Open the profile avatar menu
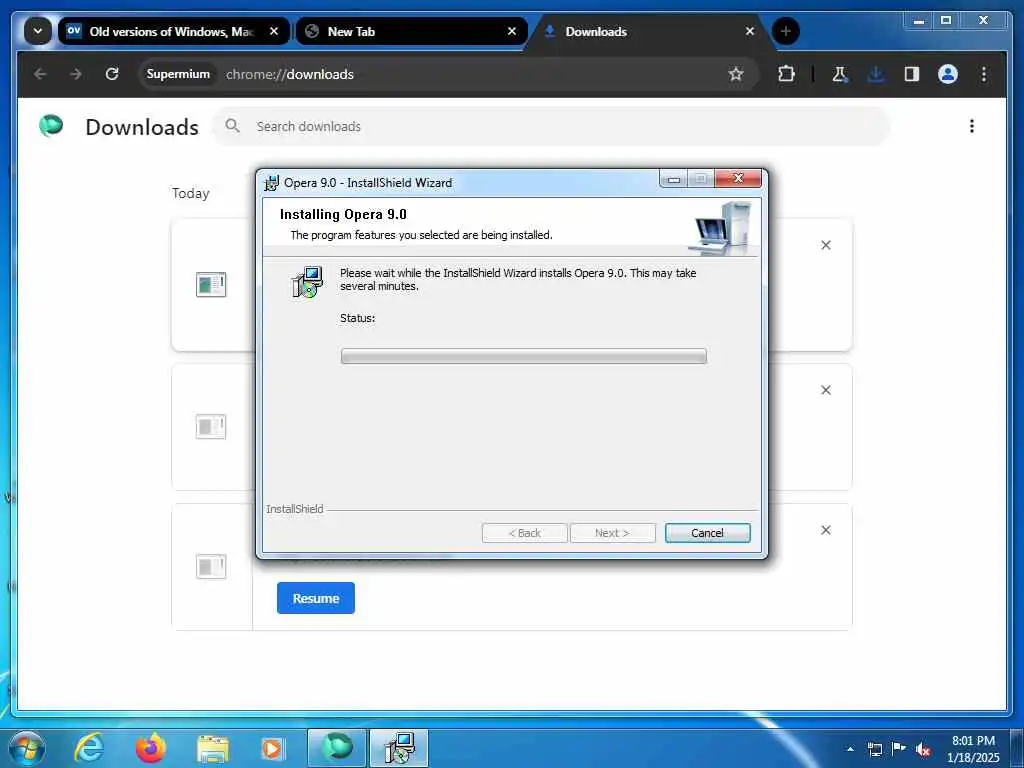The width and height of the screenshot is (1024, 768). click(x=948, y=74)
